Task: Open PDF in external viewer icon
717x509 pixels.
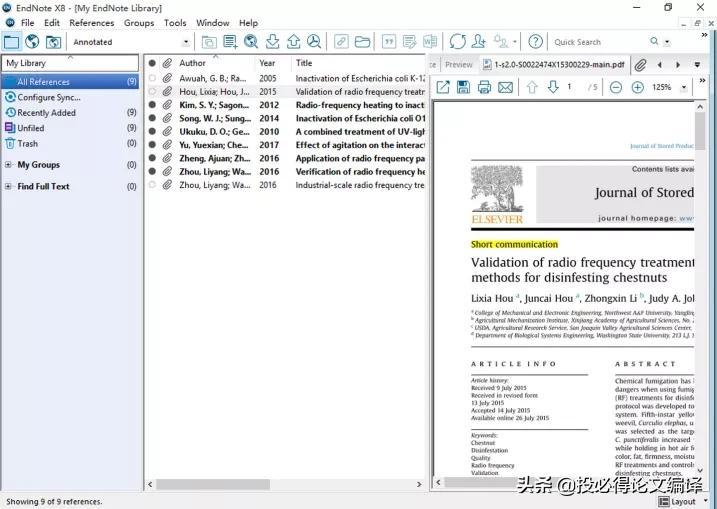Action: point(443,87)
